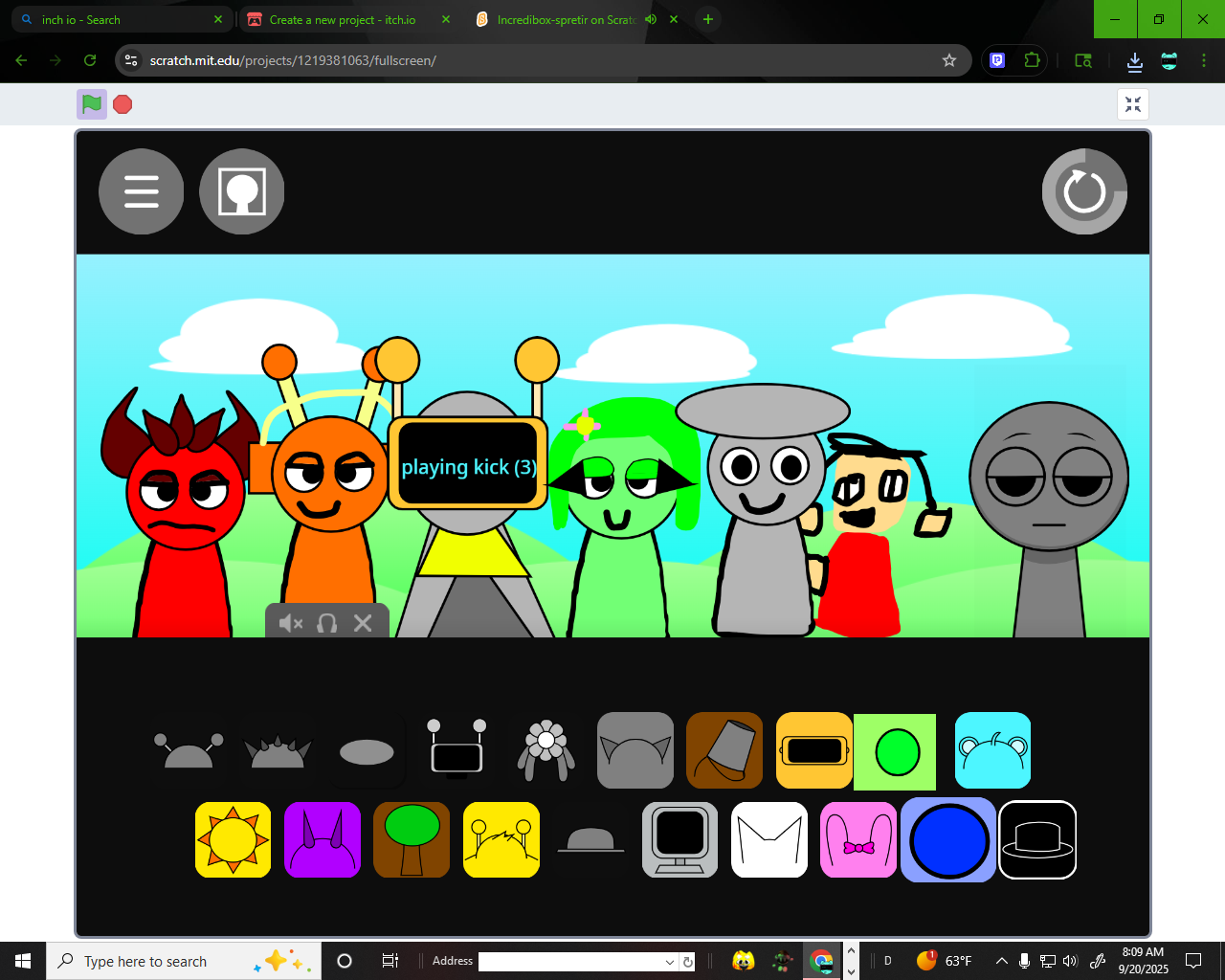Solo the orange character with headphones icon
Screen dimensions: 1225x980
(x=327, y=623)
